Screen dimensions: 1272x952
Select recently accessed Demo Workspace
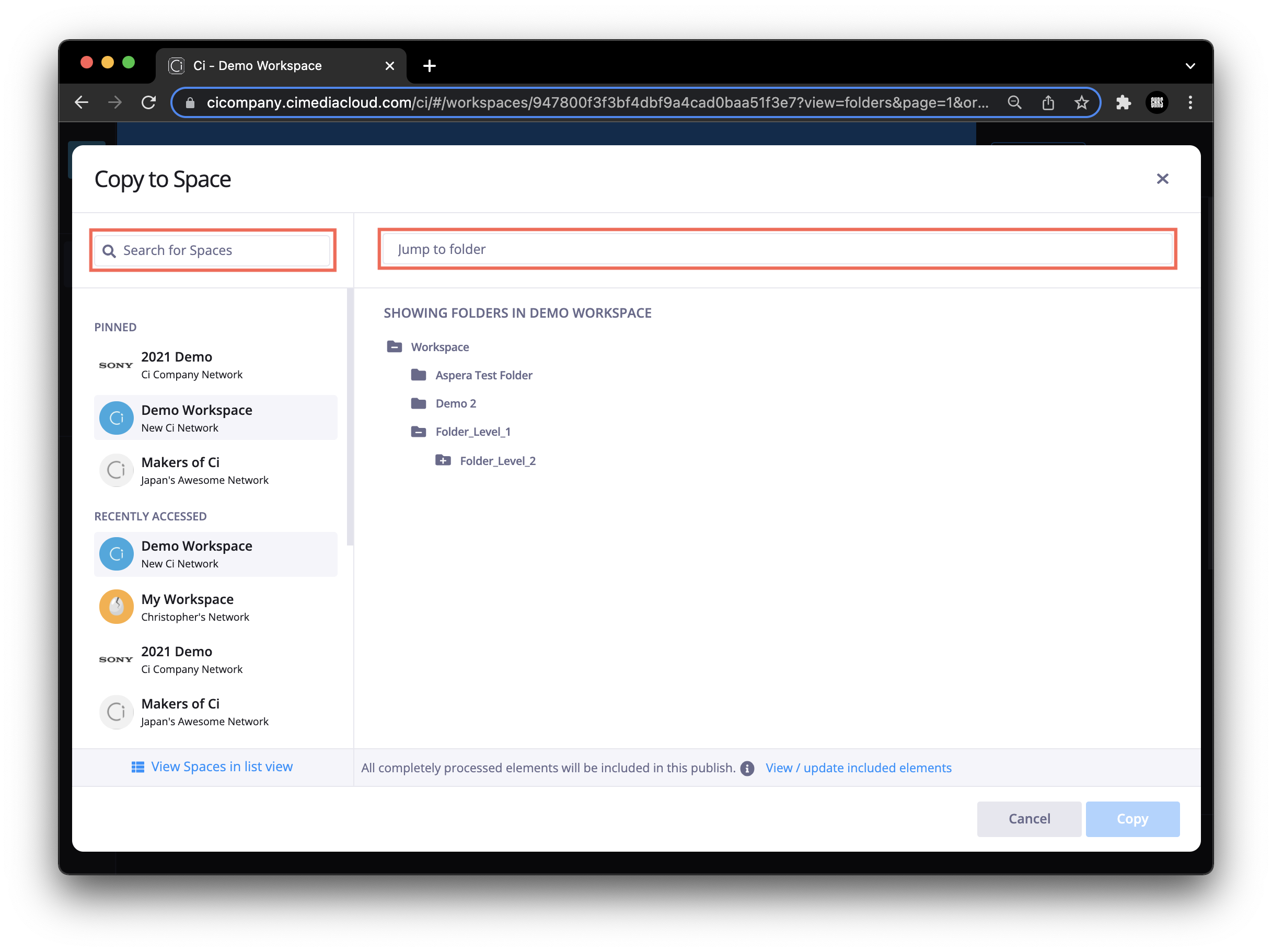[216, 554]
